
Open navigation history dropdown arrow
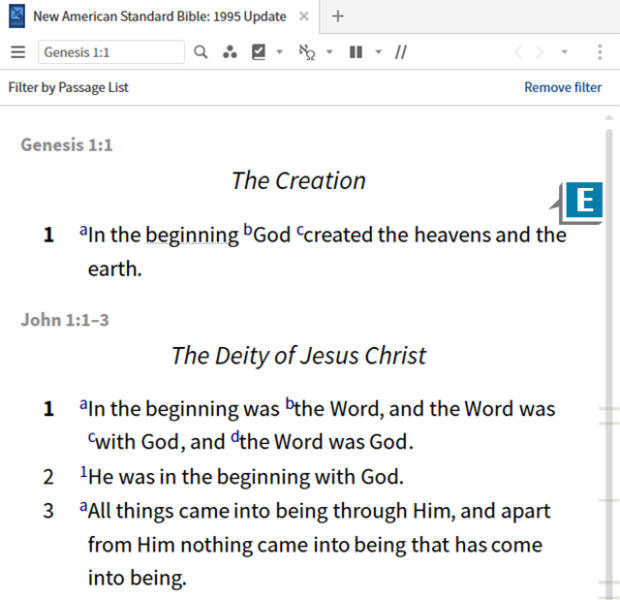click(565, 52)
